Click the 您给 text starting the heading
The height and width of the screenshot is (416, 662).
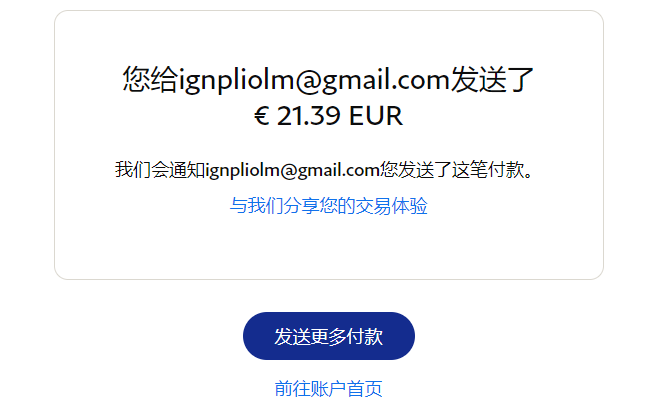(x=150, y=80)
